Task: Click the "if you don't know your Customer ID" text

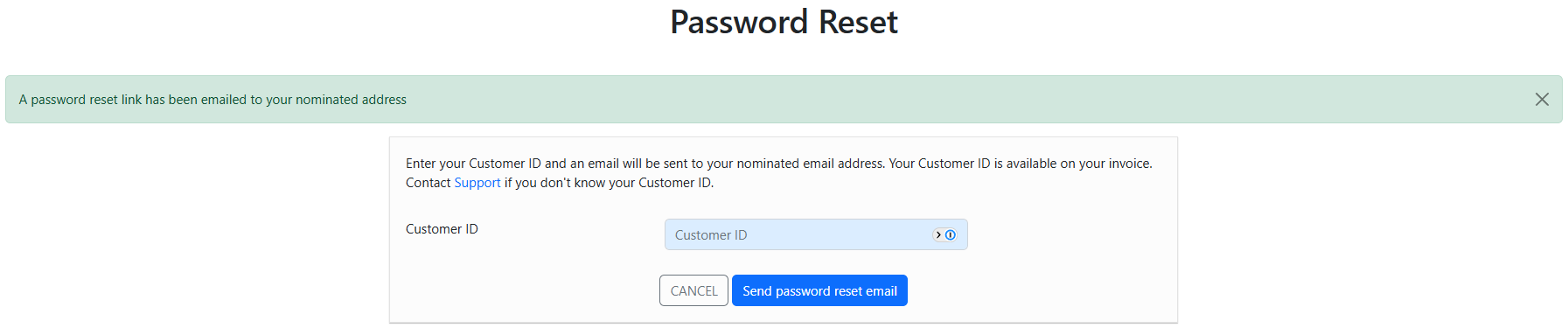Action: [609, 183]
